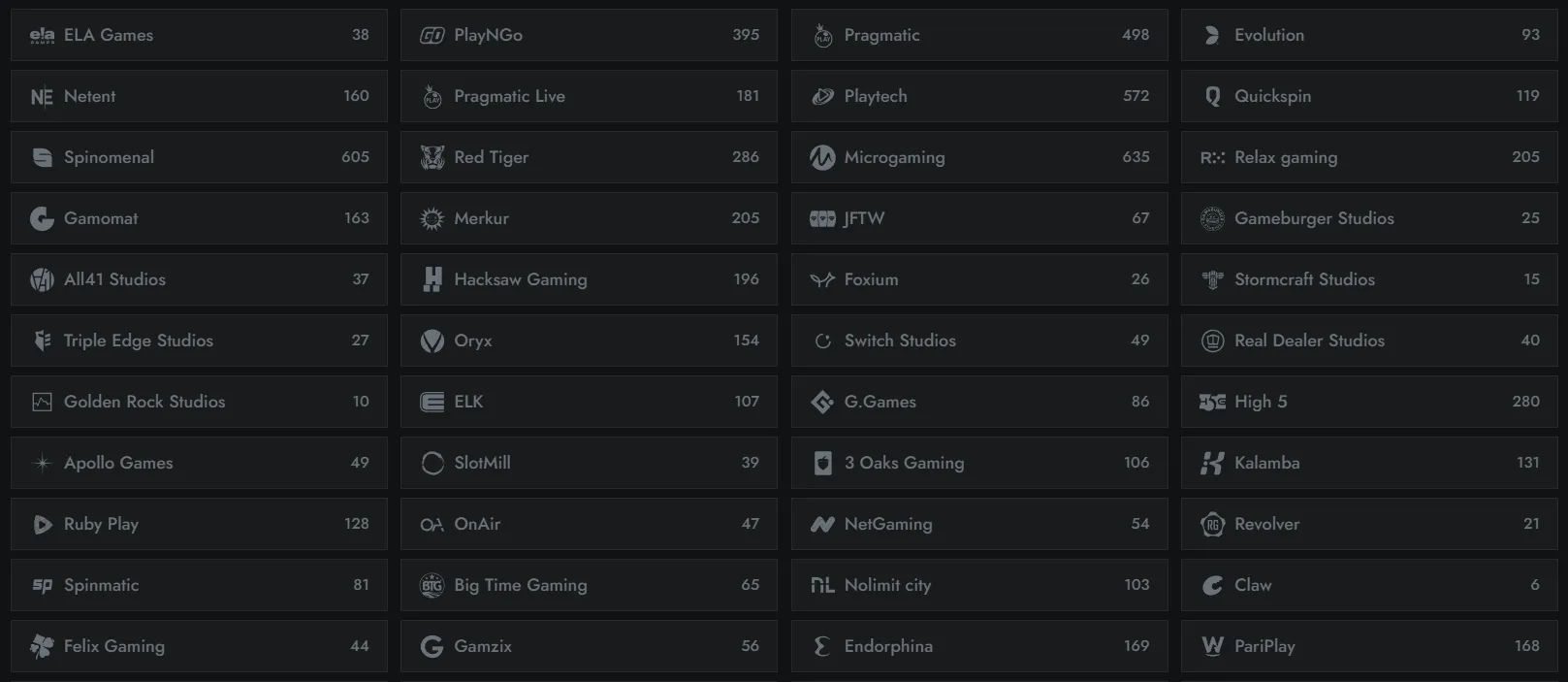Pick the Relax gaming provider
The height and width of the screenshot is (682, 1568).
pos(1369,157)
